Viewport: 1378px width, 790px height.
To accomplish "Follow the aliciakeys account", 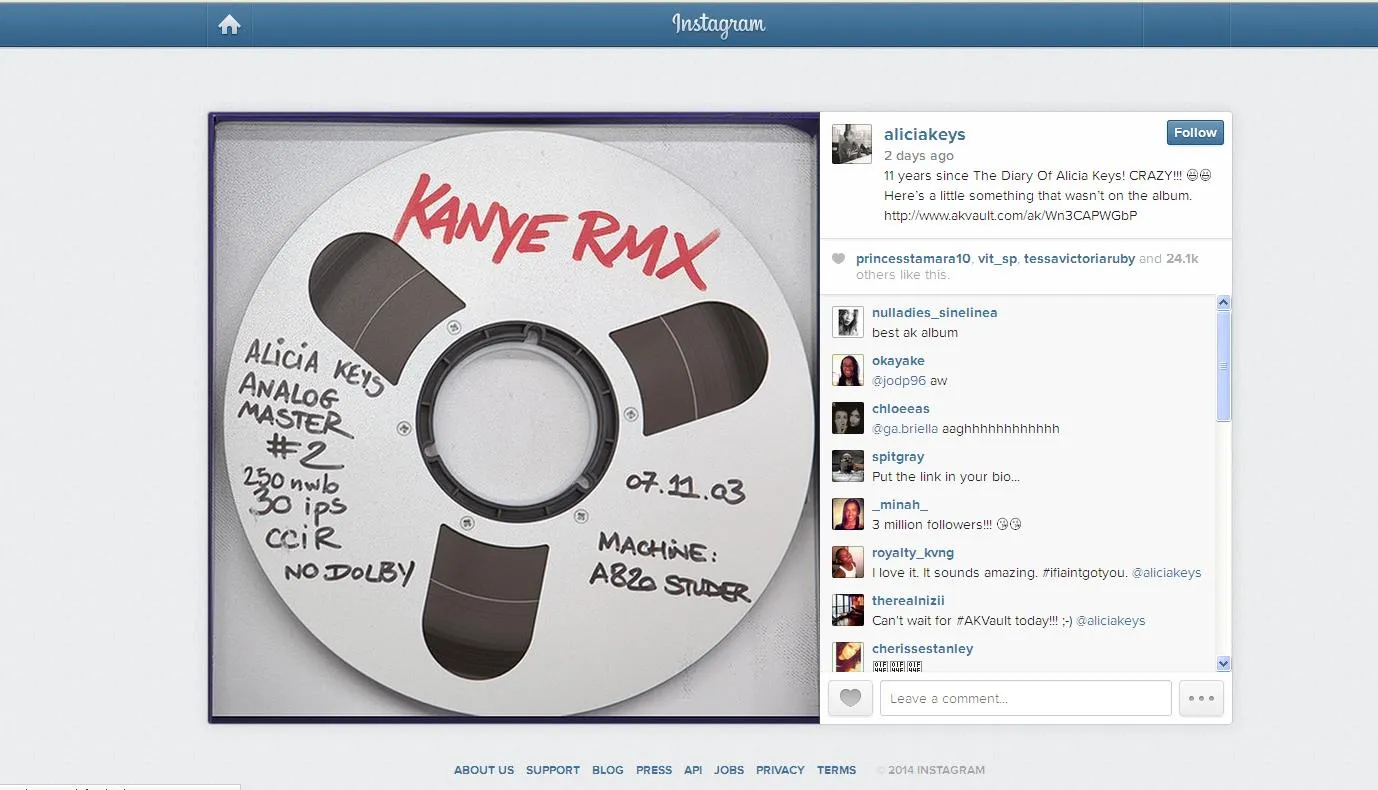I will pos(1195,132).
